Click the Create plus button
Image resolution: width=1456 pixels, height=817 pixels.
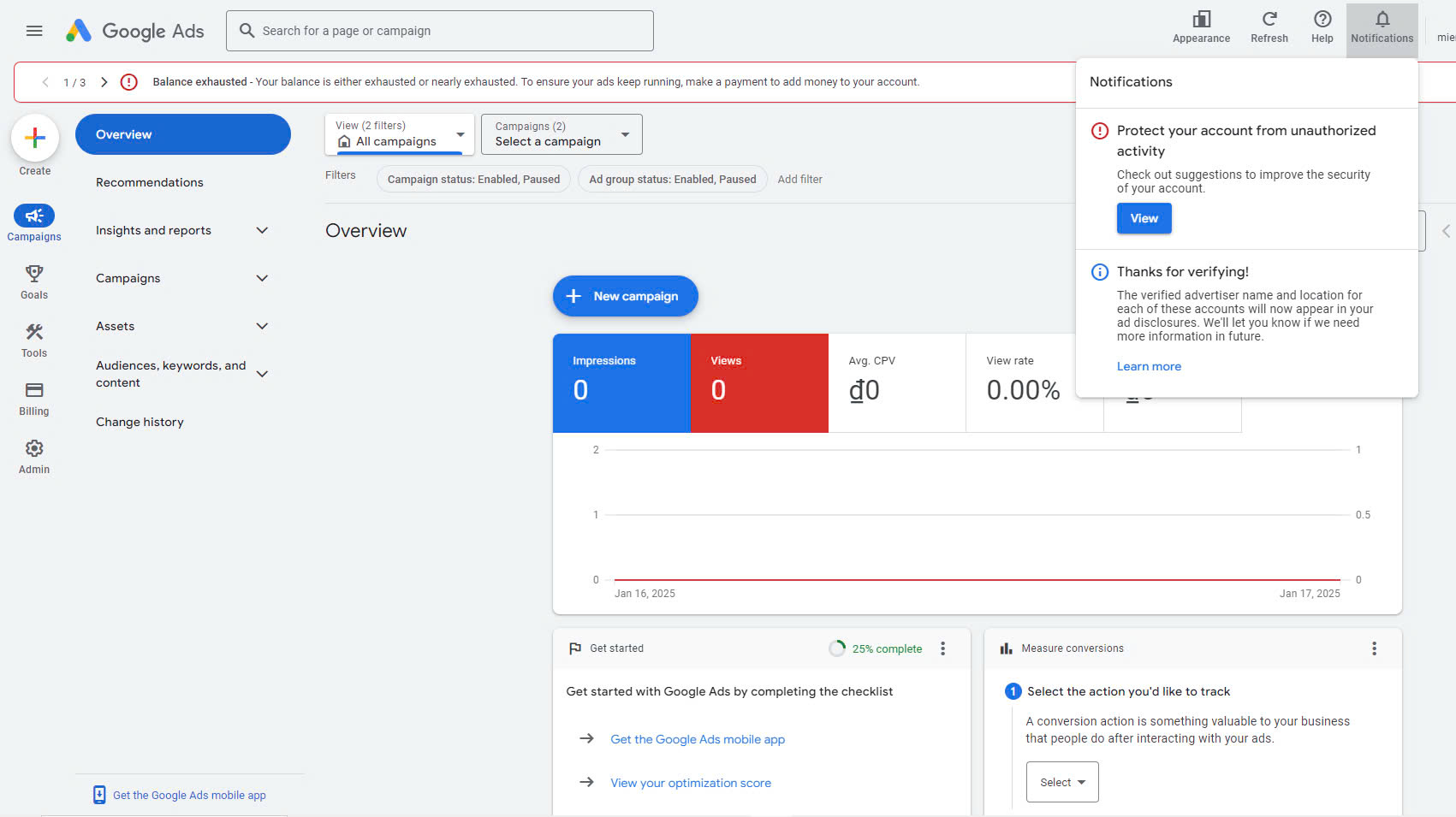[35, 138]
